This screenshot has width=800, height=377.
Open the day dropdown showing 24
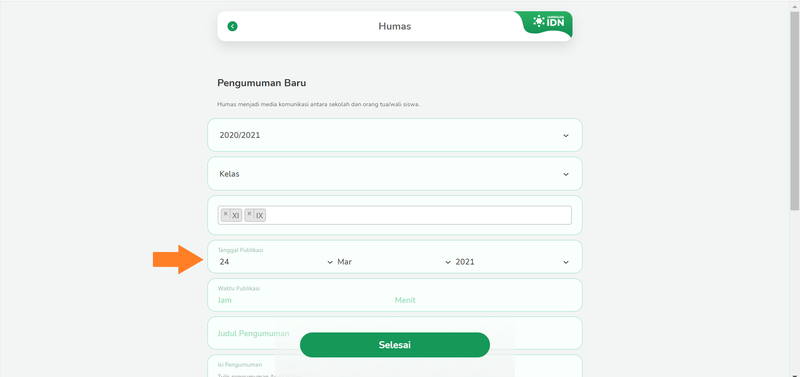click(x=276, y=262)
